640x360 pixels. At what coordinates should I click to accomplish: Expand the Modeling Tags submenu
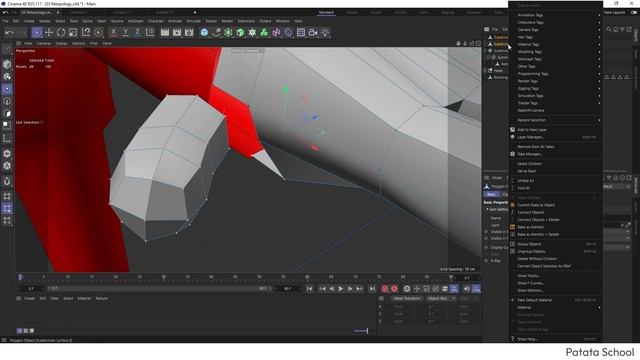[556, 52]
